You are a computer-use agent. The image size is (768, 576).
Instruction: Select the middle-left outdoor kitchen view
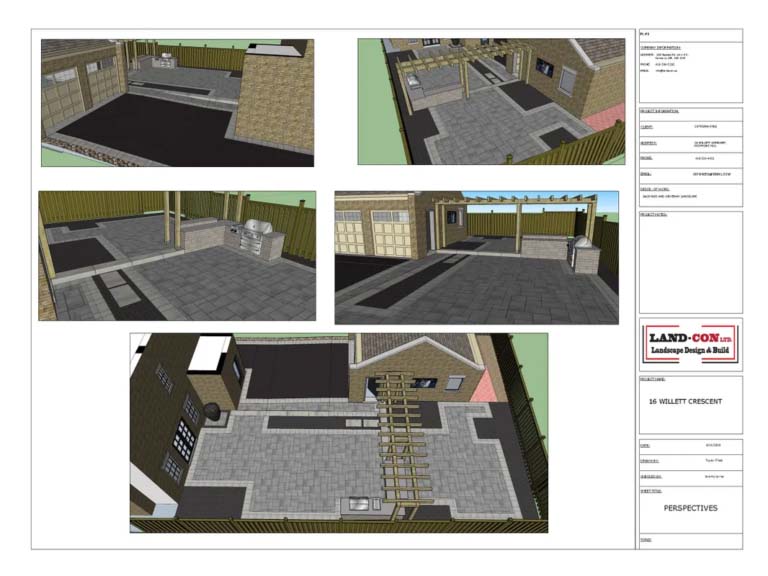click(177, 256)
